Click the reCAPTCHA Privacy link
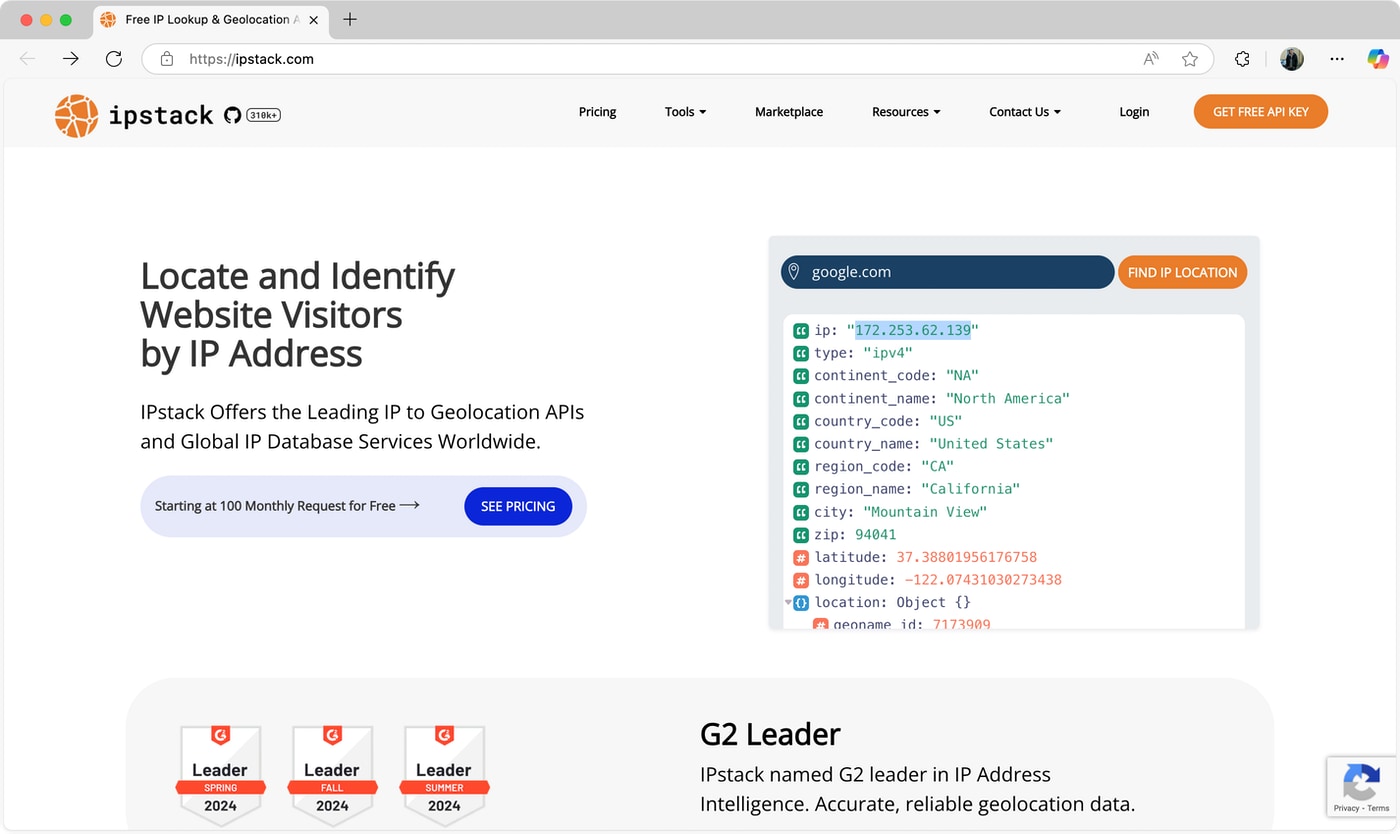Viewport: 1400px width, 834px height. (x=1346, y=808)
